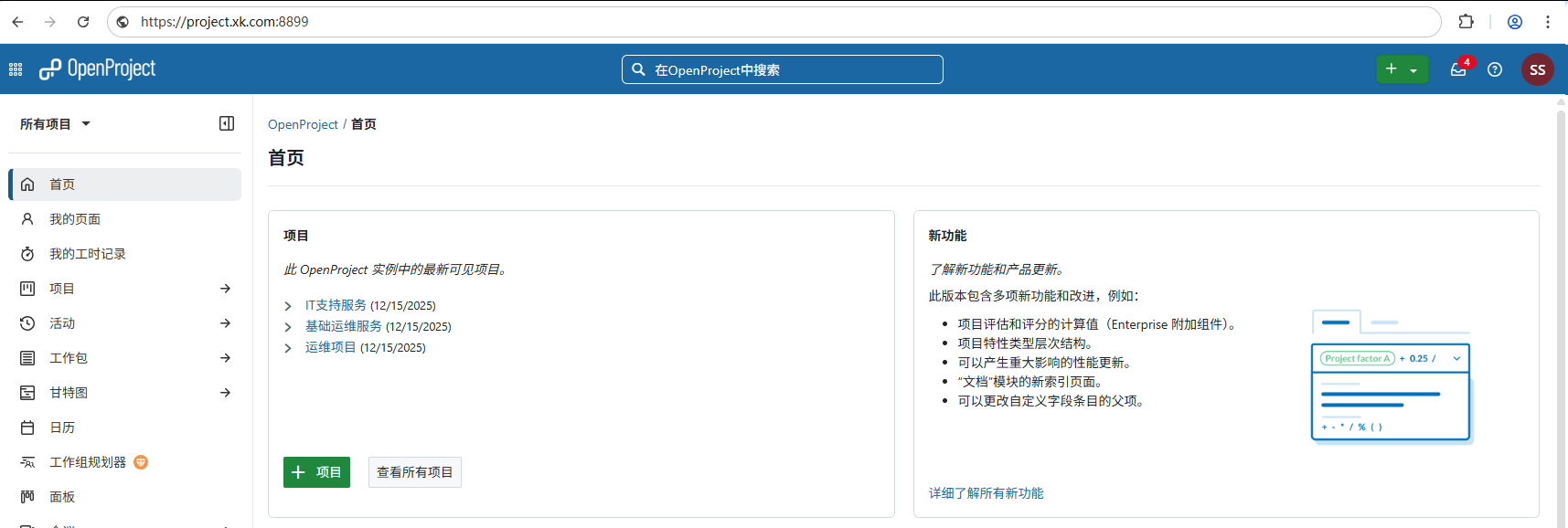Click the OpenProject logo
Image resolution: width=1568 pixels, height=528 pixels.
coord(97,69)
